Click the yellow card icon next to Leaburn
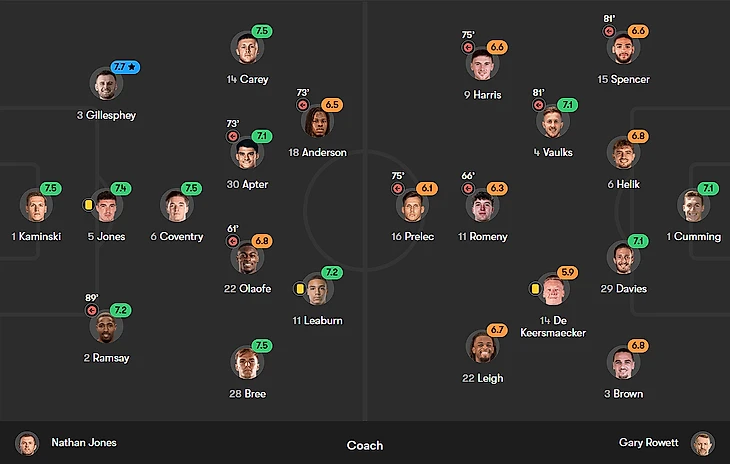 pos(298,288)
